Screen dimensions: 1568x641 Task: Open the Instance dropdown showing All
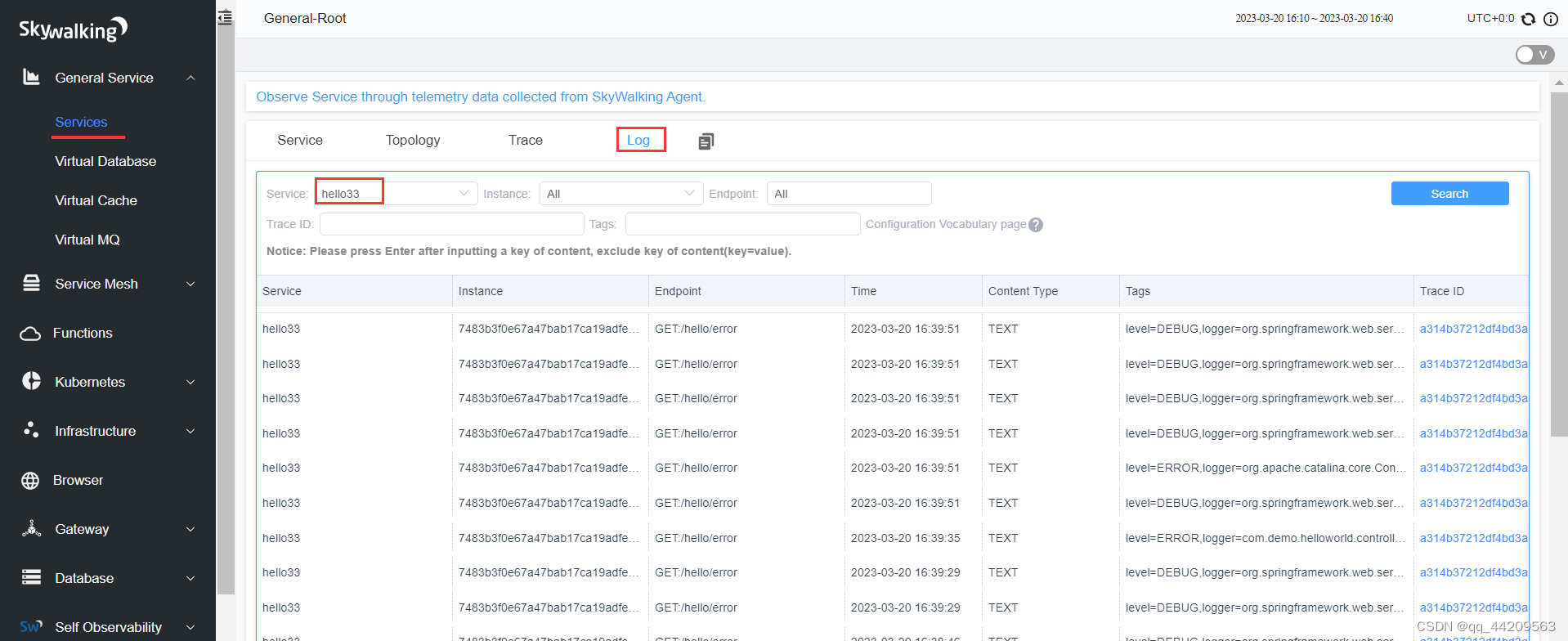[x=620, y=193]
